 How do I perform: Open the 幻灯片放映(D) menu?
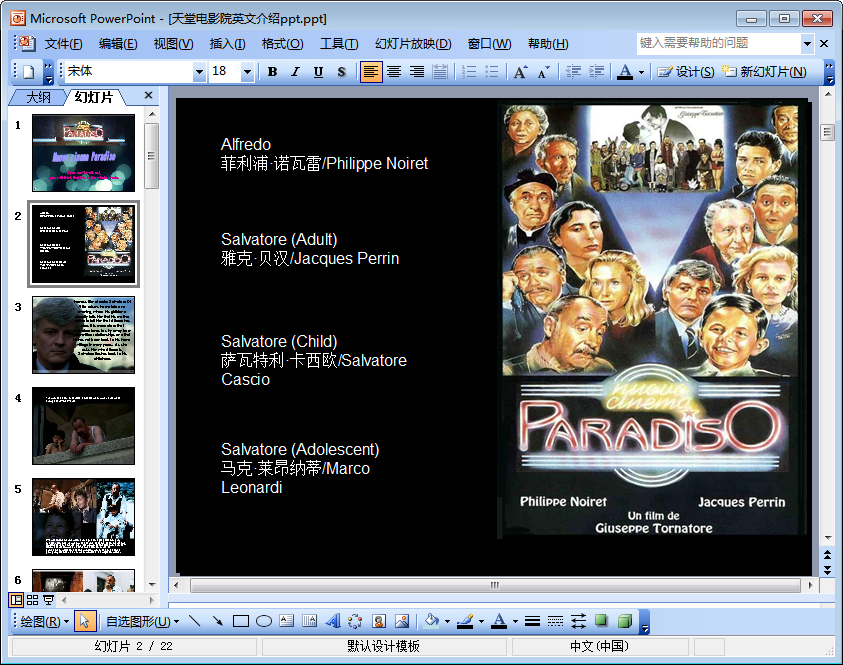pyautogui.click(x=413, y=44)
